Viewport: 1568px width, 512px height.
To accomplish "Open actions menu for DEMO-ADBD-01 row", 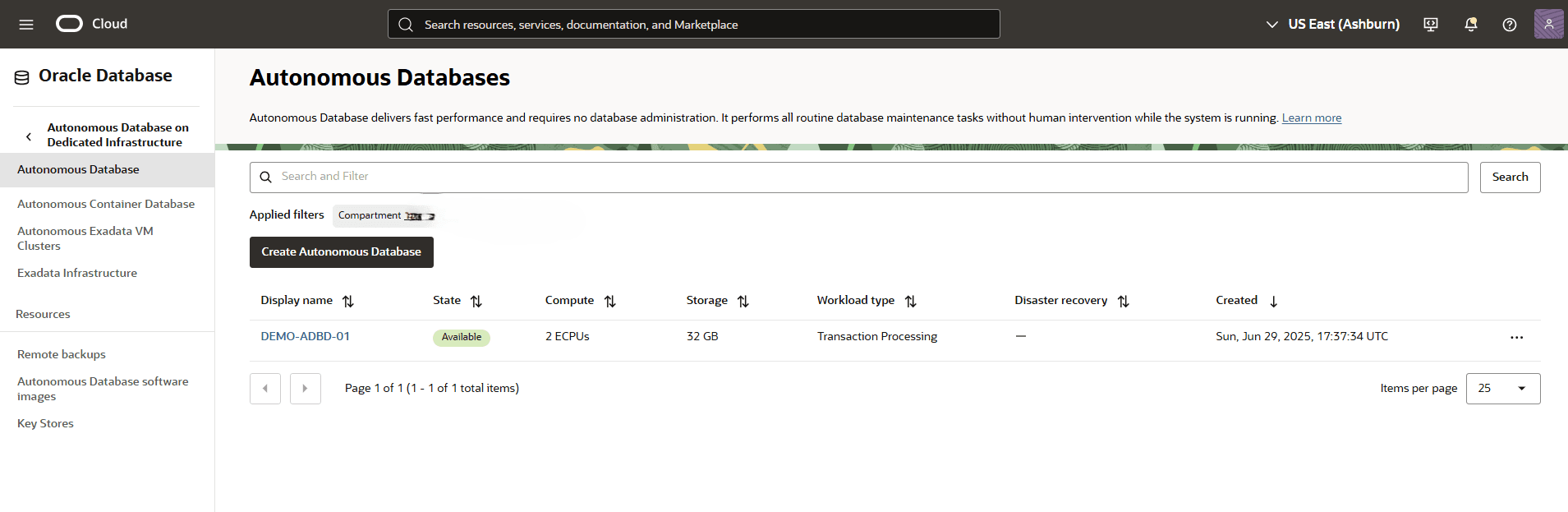I will pos(1517,338).
